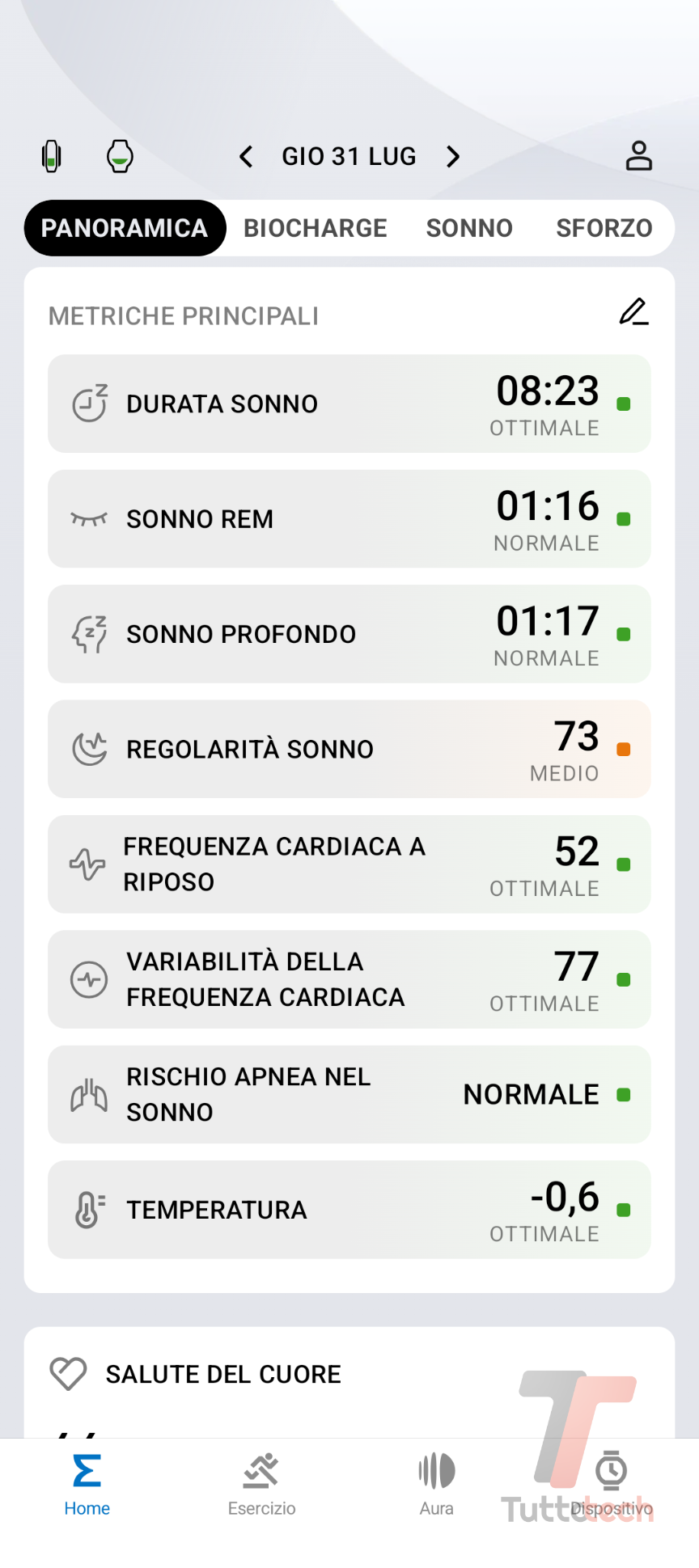Edit main metrics with pencil icon

click(x=633, y=312)
